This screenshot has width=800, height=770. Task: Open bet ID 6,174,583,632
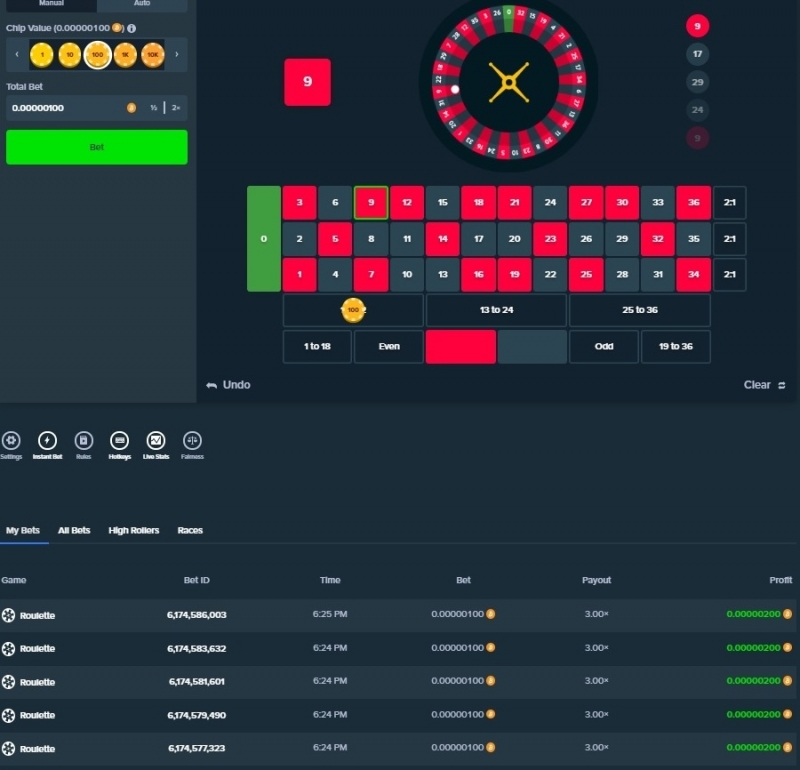click(x=196, y=649)
